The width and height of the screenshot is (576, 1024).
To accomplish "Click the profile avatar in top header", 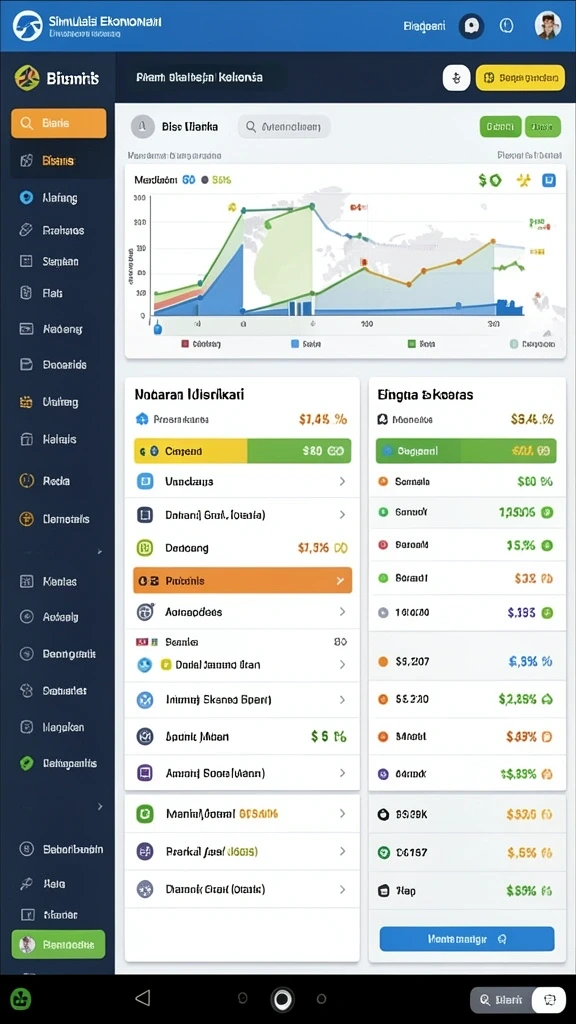I will pos(547,26).
